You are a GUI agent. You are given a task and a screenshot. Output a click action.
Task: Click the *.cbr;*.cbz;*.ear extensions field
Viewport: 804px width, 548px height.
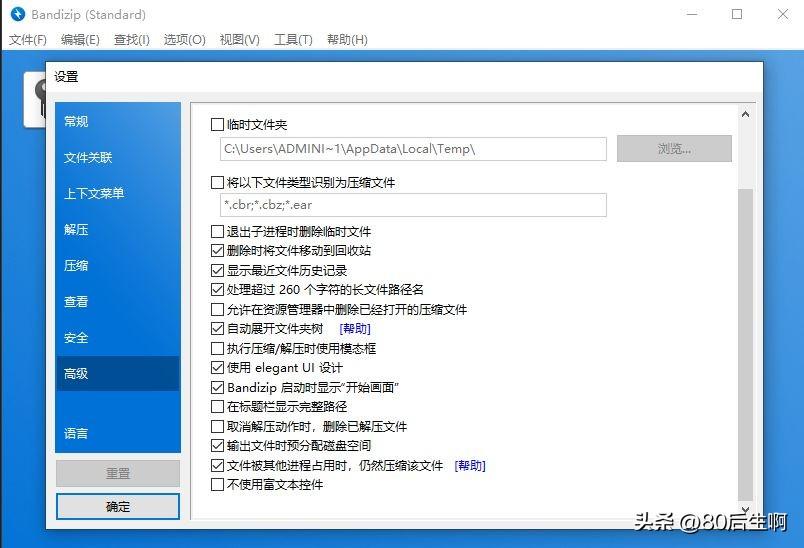[x=413, y=205]
